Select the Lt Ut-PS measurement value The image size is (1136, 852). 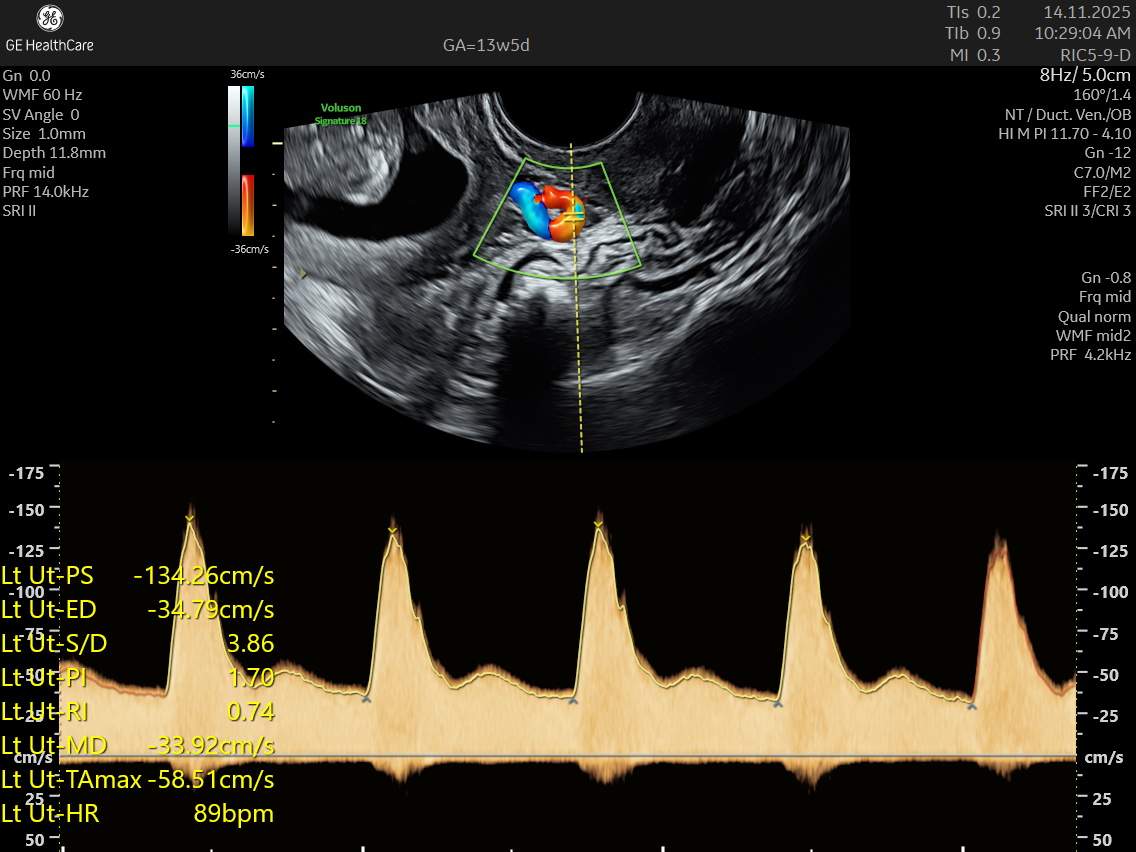click(x=204, y=576)
